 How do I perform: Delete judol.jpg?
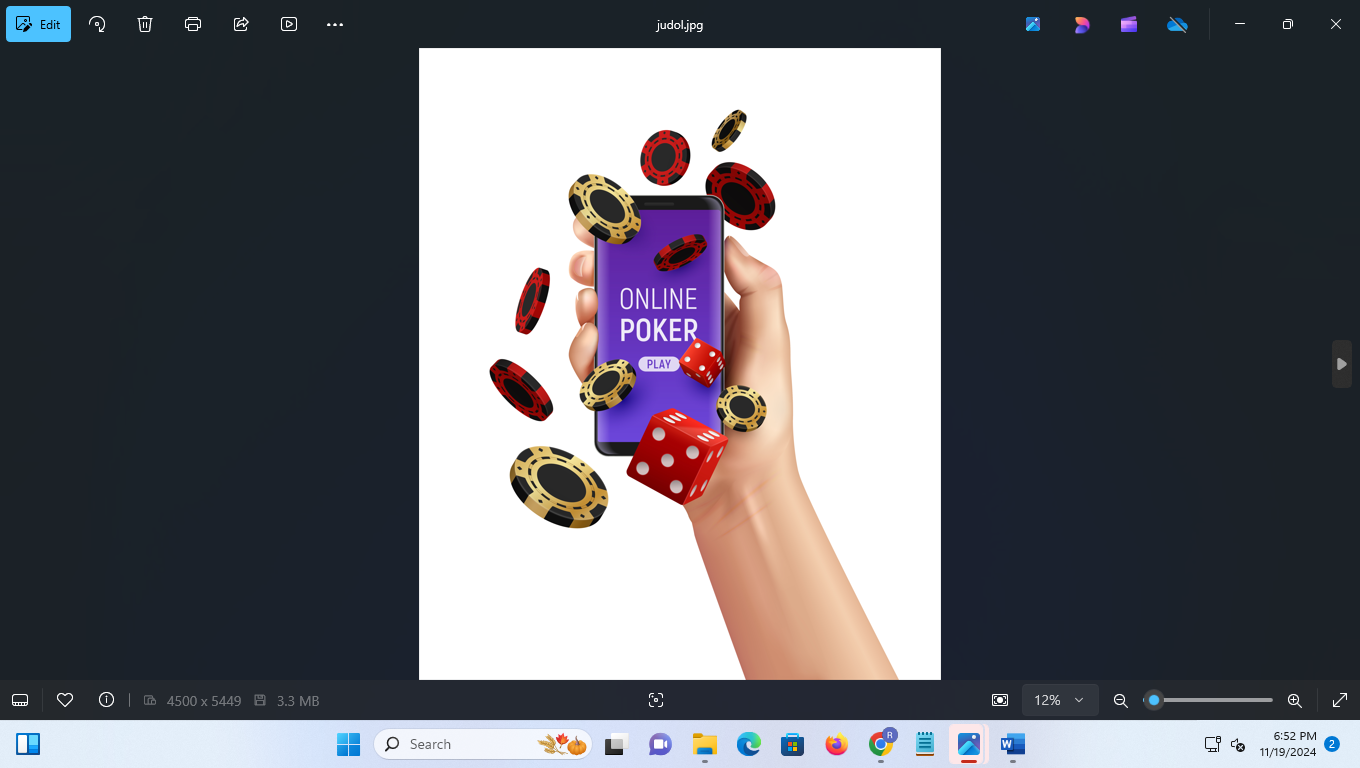click(144, 23)
